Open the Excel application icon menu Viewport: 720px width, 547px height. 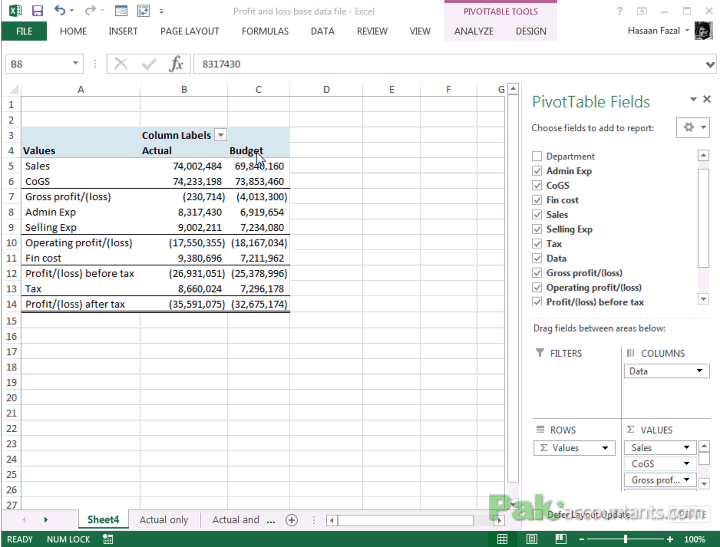[x=15, y=11]
